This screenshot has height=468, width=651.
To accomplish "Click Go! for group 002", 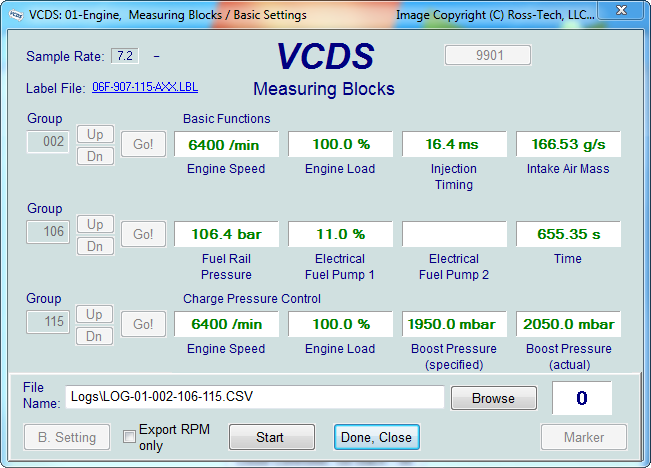I will point(143,144).
